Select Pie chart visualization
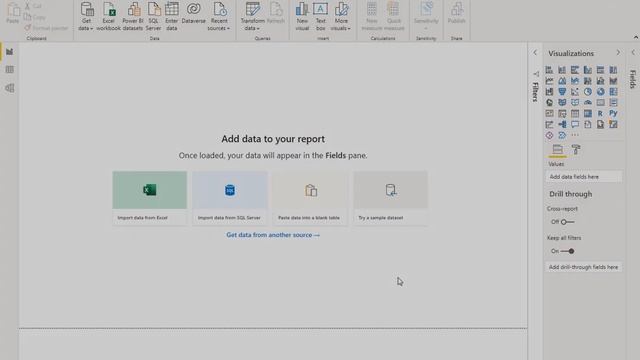640x360 pixels. point(587,92)
